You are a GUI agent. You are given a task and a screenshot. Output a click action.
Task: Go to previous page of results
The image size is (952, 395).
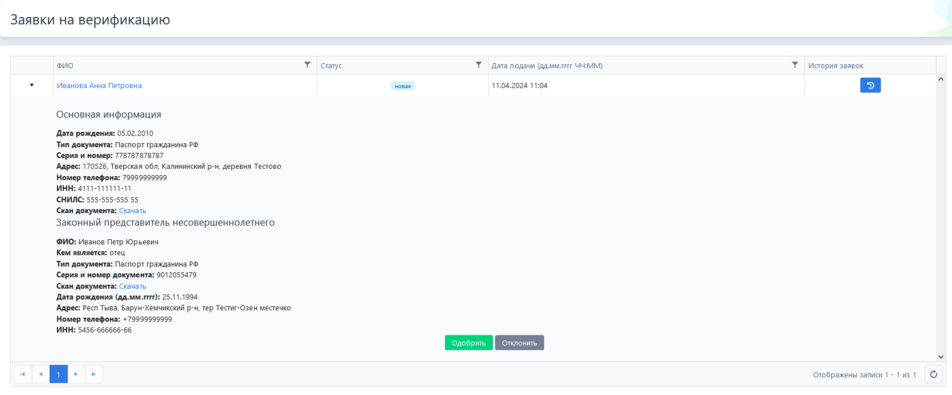pyautogui.click(x=41, y=374)
